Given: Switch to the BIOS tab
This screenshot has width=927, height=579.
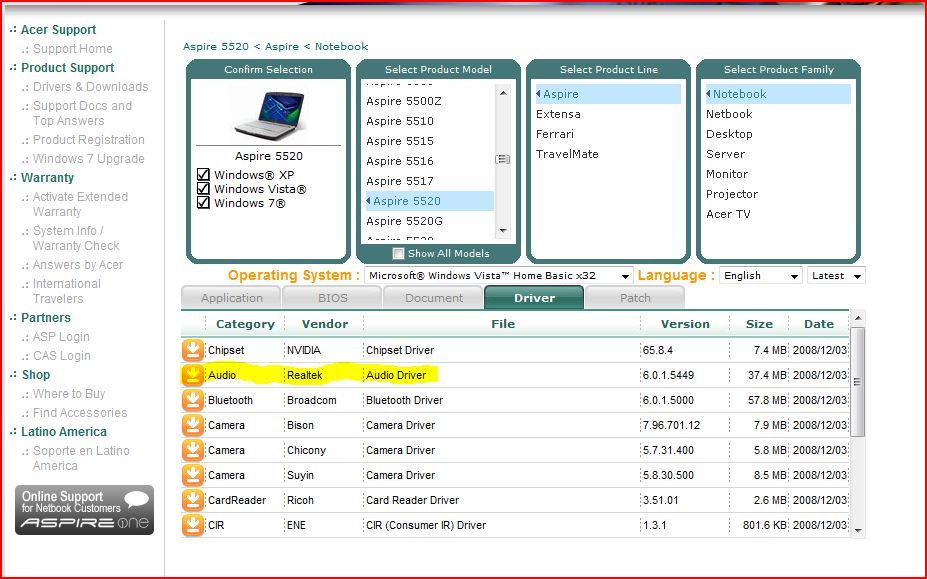Looking at the screenshot, I should 332,297.
